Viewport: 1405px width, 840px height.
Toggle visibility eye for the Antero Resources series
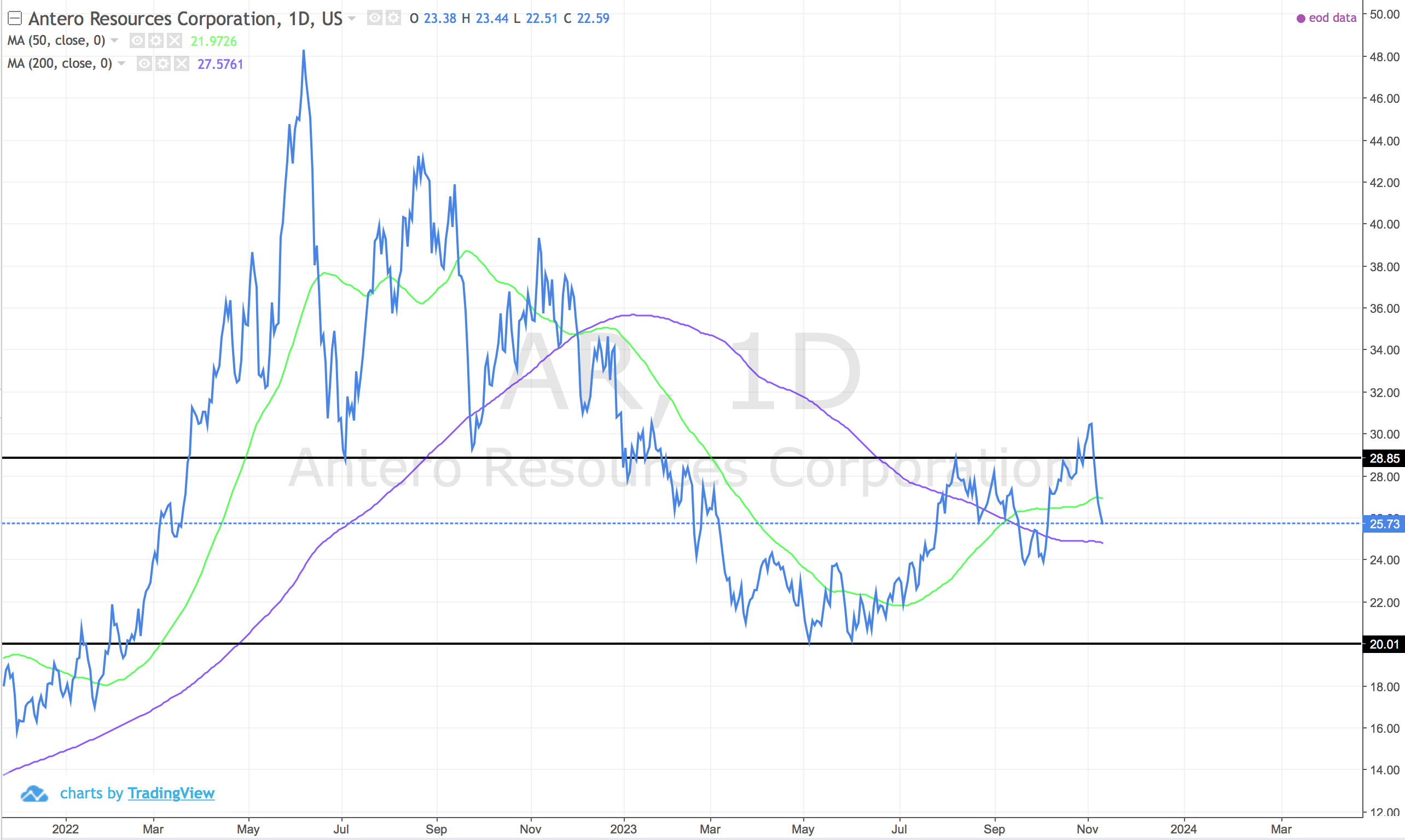[x=374, y=18]
